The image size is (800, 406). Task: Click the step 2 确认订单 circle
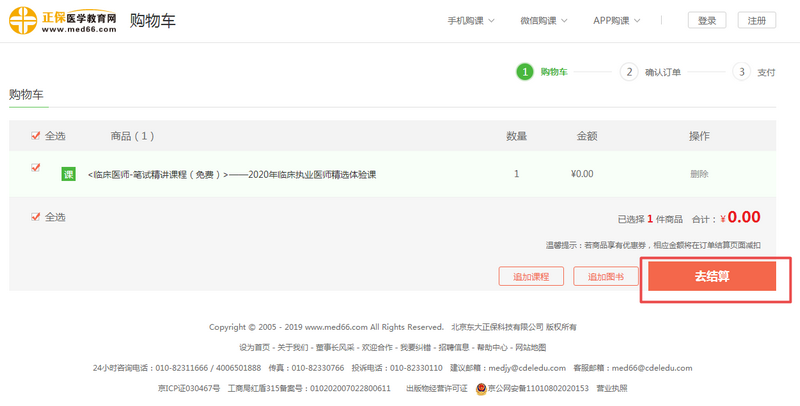pos(629,72)
